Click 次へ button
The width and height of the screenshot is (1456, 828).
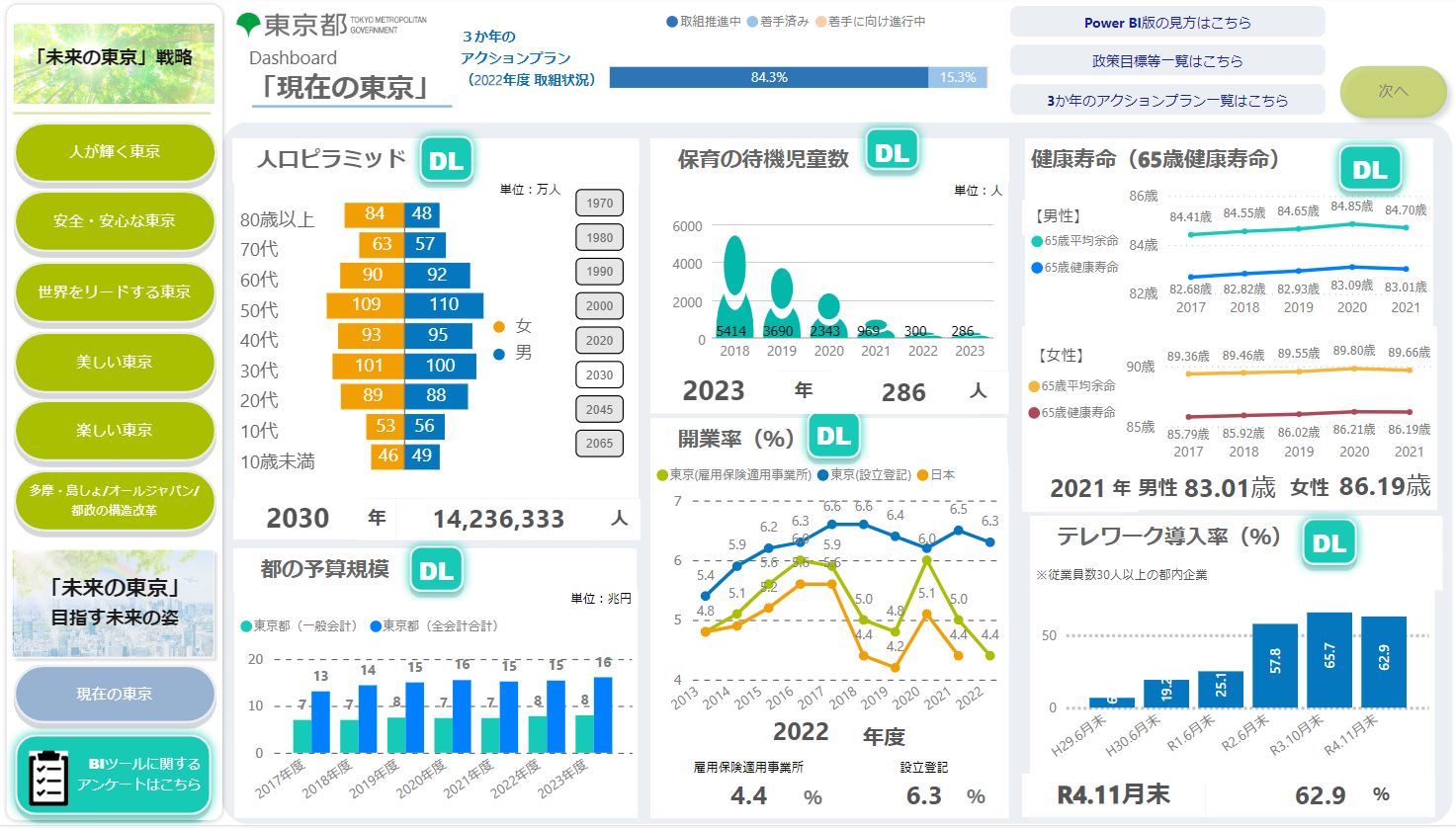[x=1392, y=92]
